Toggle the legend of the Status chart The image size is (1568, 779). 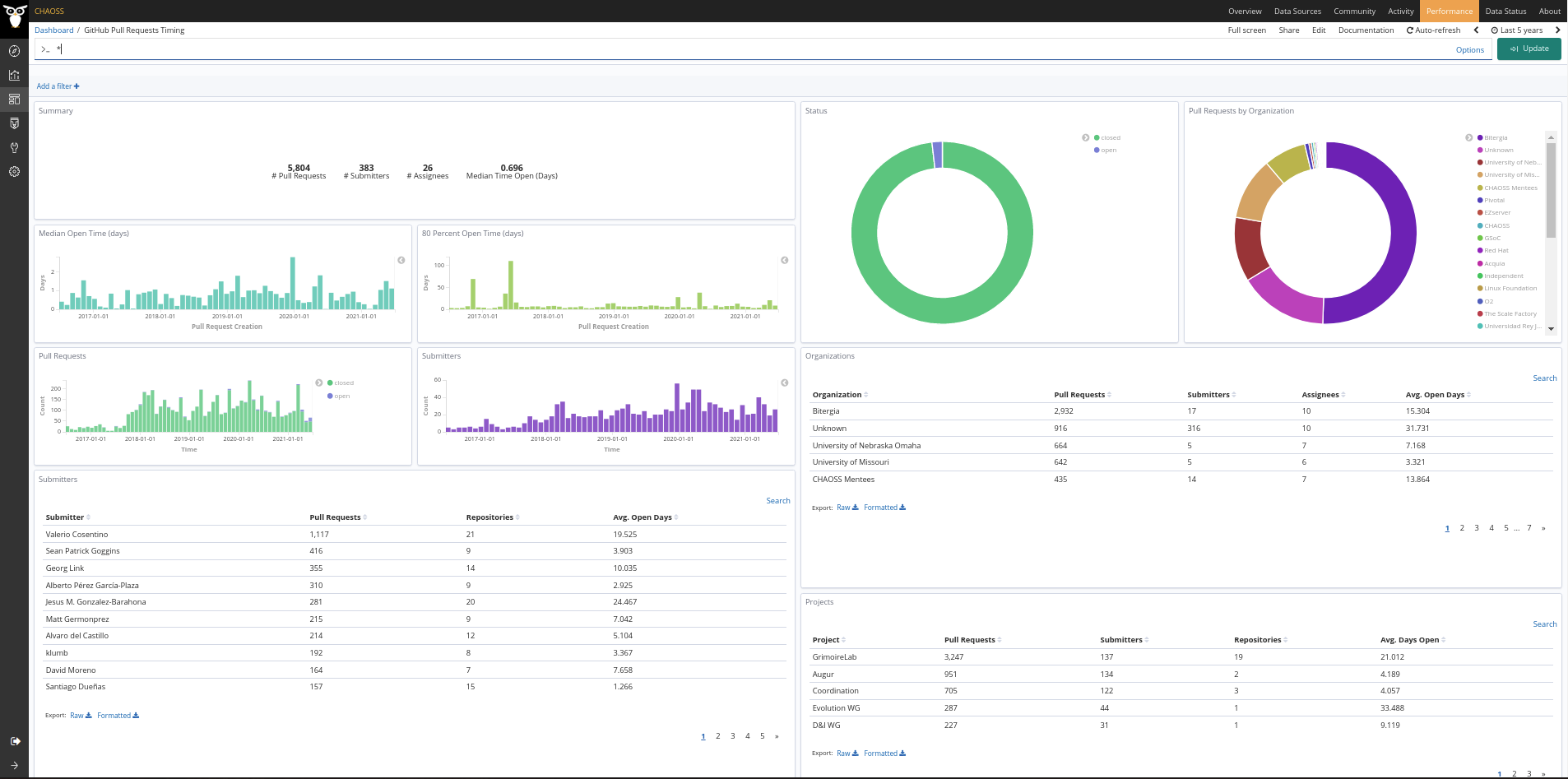tap(1085, 138)
